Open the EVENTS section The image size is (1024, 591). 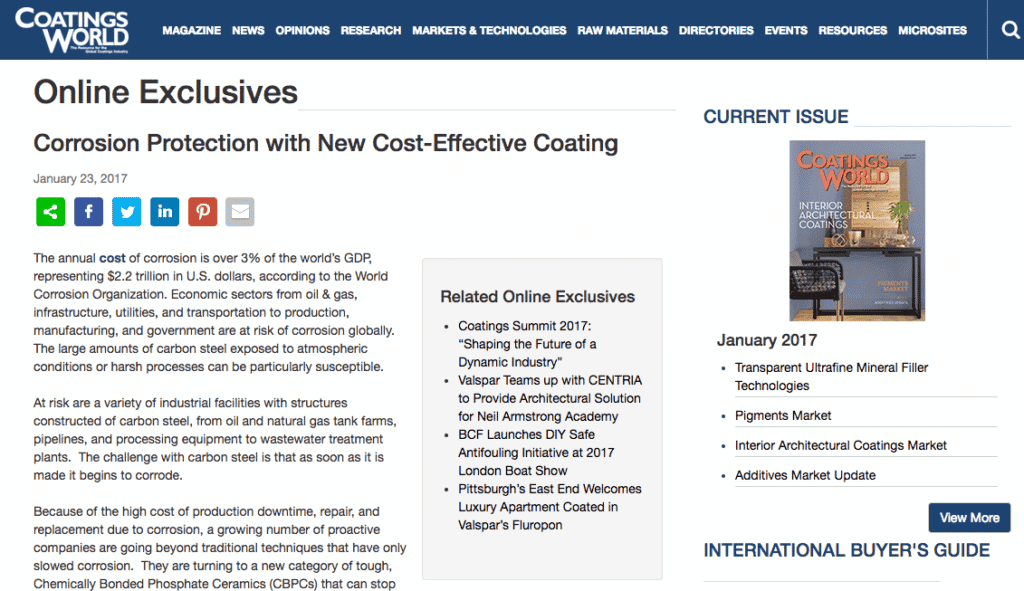click(x=786, y=30)
